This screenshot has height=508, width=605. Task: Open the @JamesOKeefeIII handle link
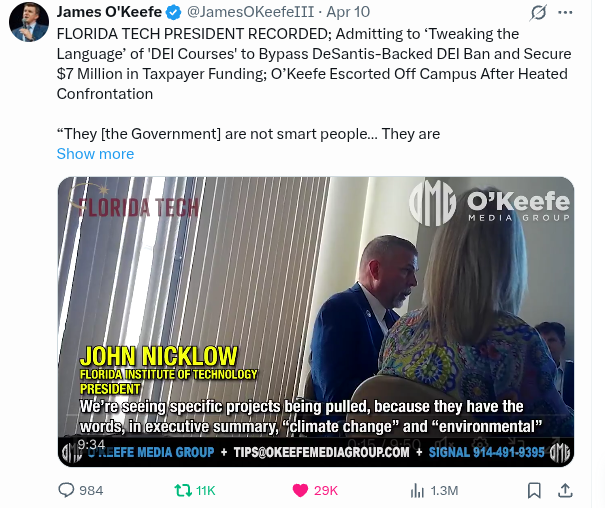(250, 12)
